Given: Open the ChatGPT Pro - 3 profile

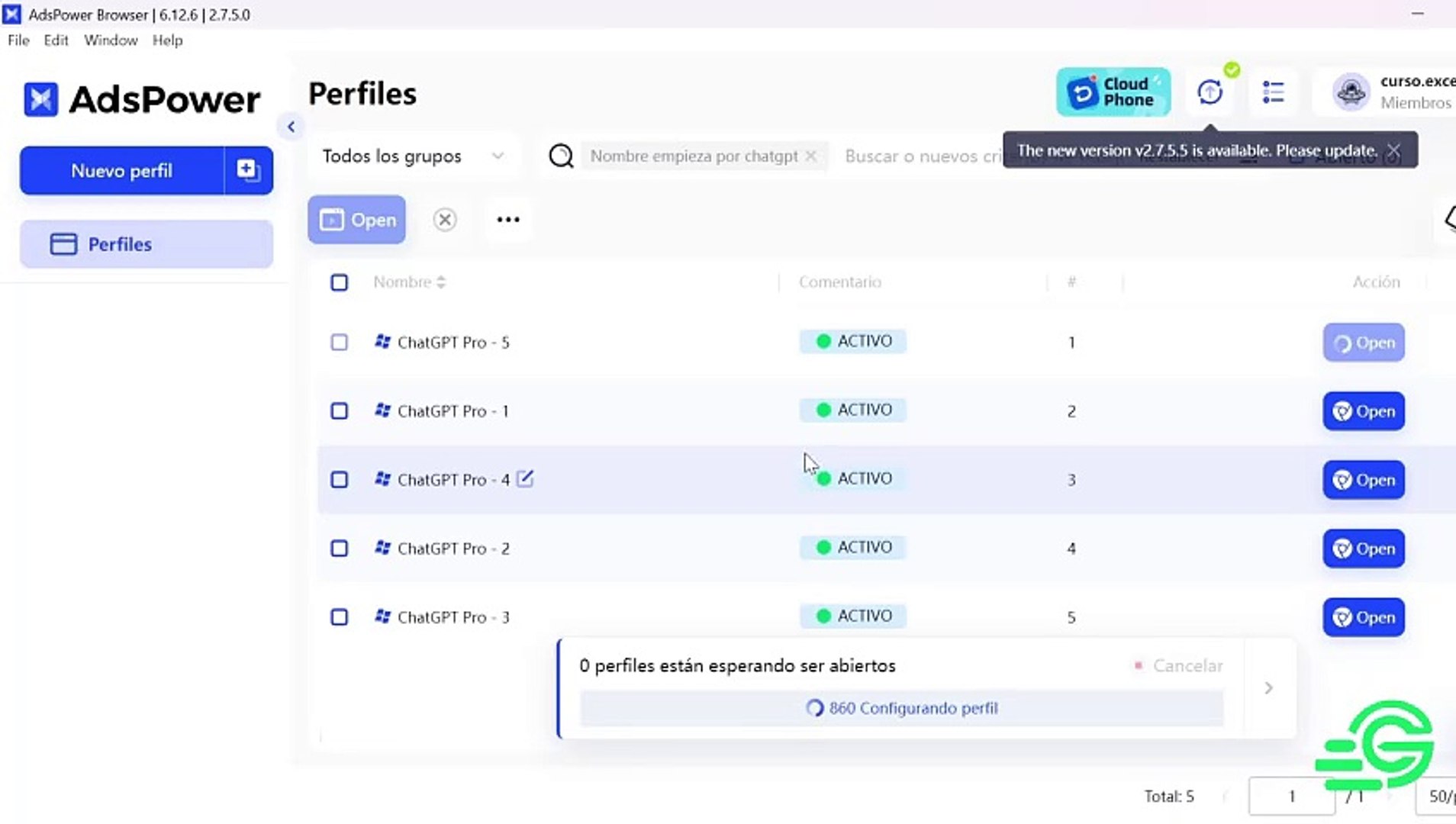Looking at the screenshot, I should tap(1364, 617).
